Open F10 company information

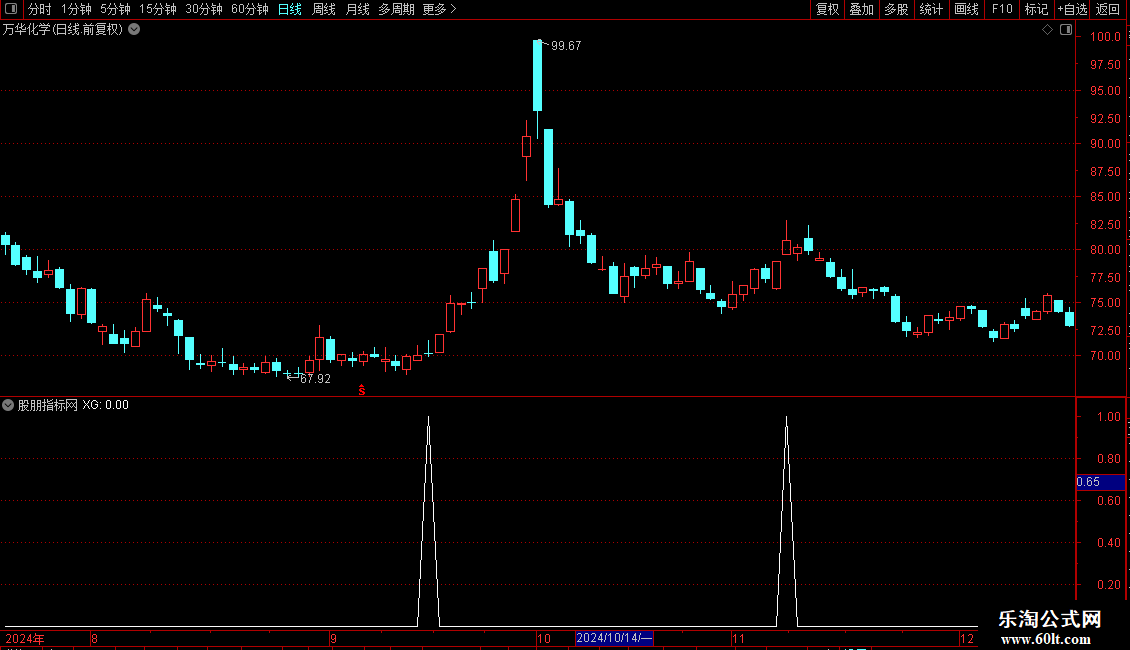pyautogui.click(x=1002, y=9)
